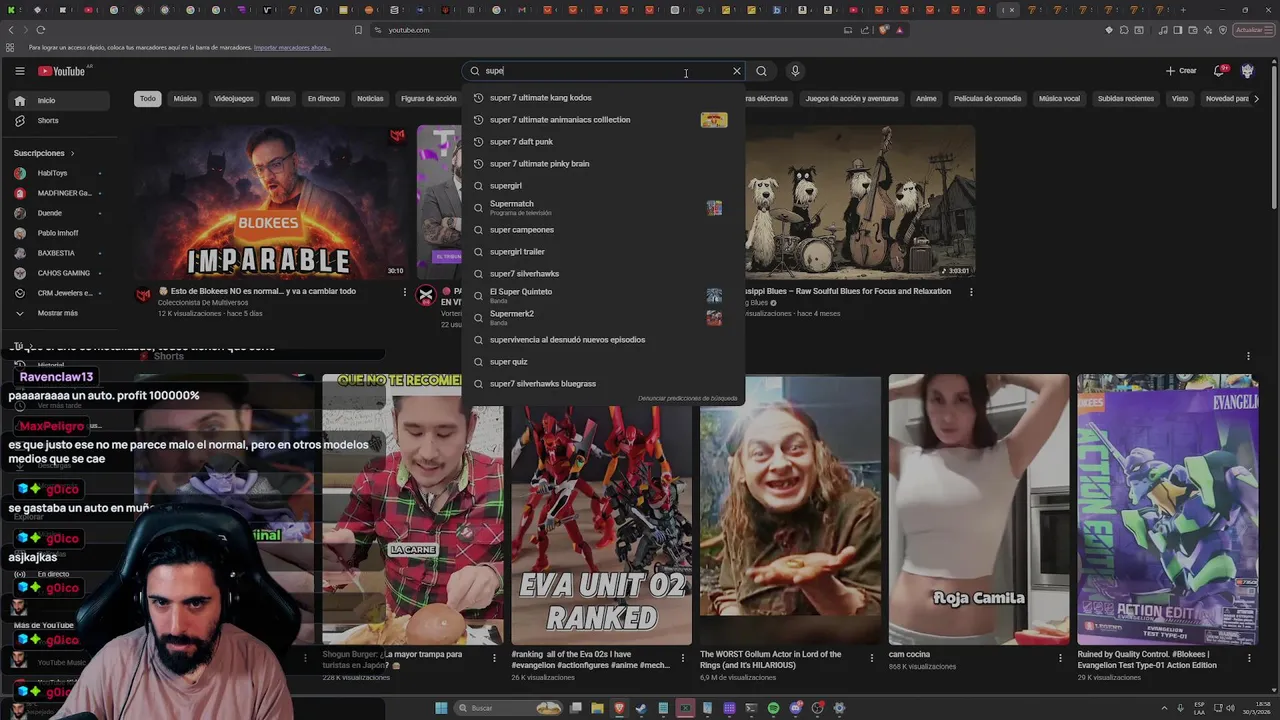Select the 'Figuras de acción' chip
1280x720 pixels.
pyautogui.click(x=428, y=99)
